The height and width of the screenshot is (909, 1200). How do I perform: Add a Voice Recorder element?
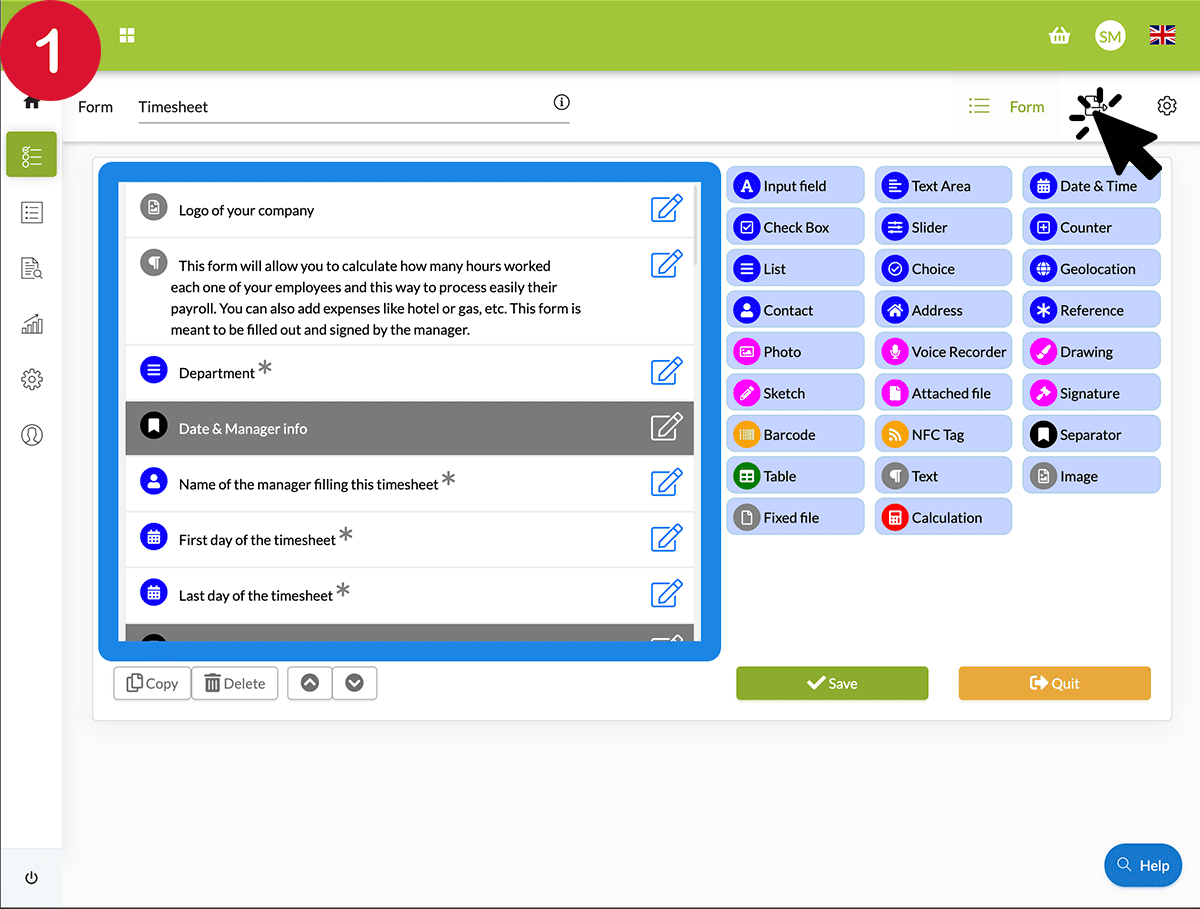point(943,352)
